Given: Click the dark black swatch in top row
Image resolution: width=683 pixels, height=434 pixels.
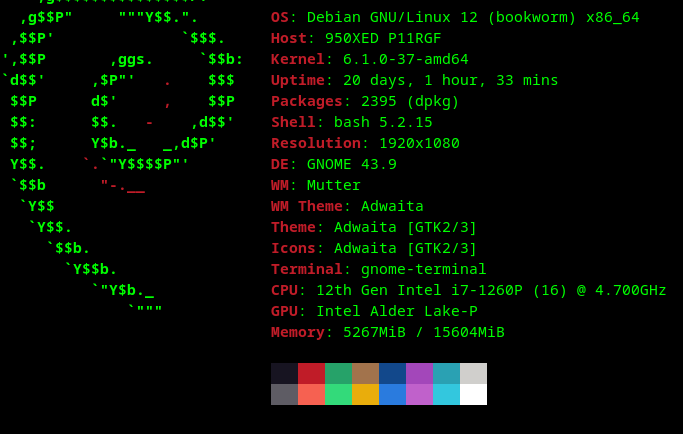Looking at the screenshot, I should (284, 373).
